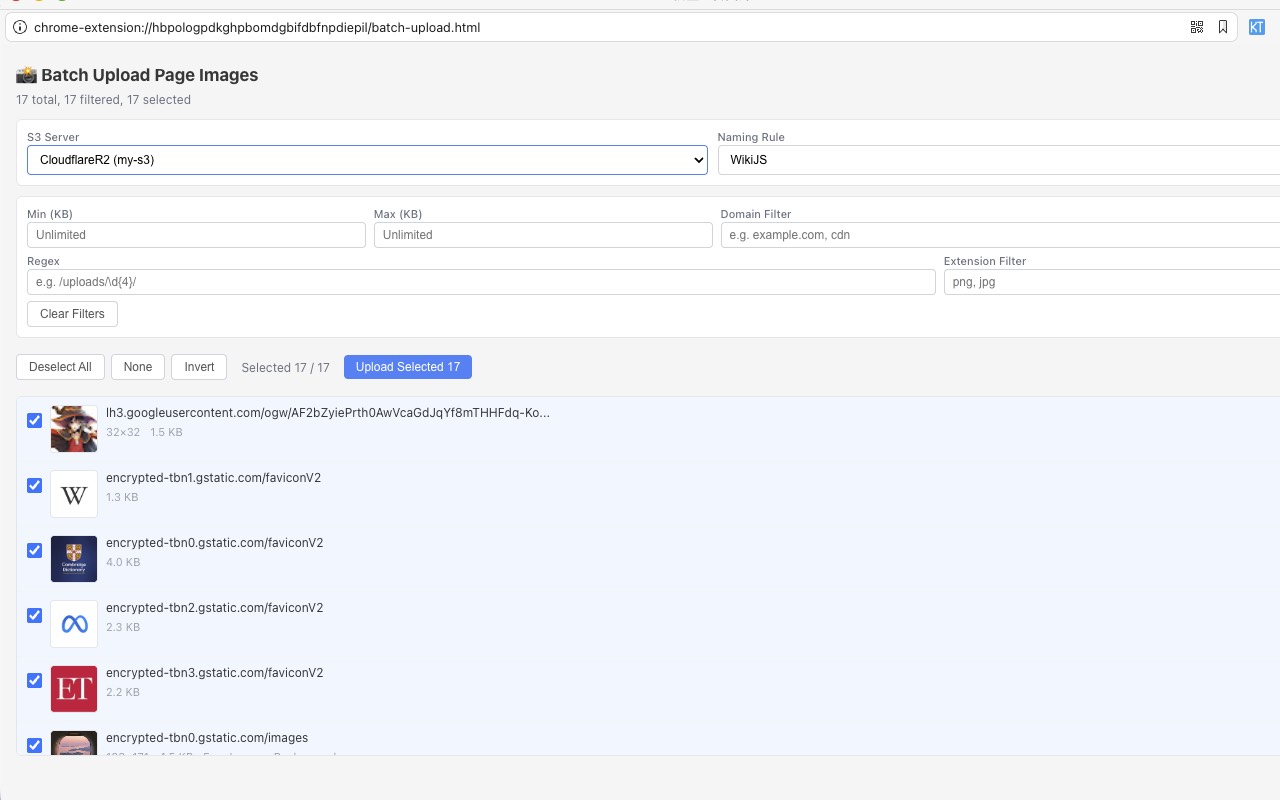The image size is (1280, 800).
Task: Click the None selection button
Action: (138, 367)
